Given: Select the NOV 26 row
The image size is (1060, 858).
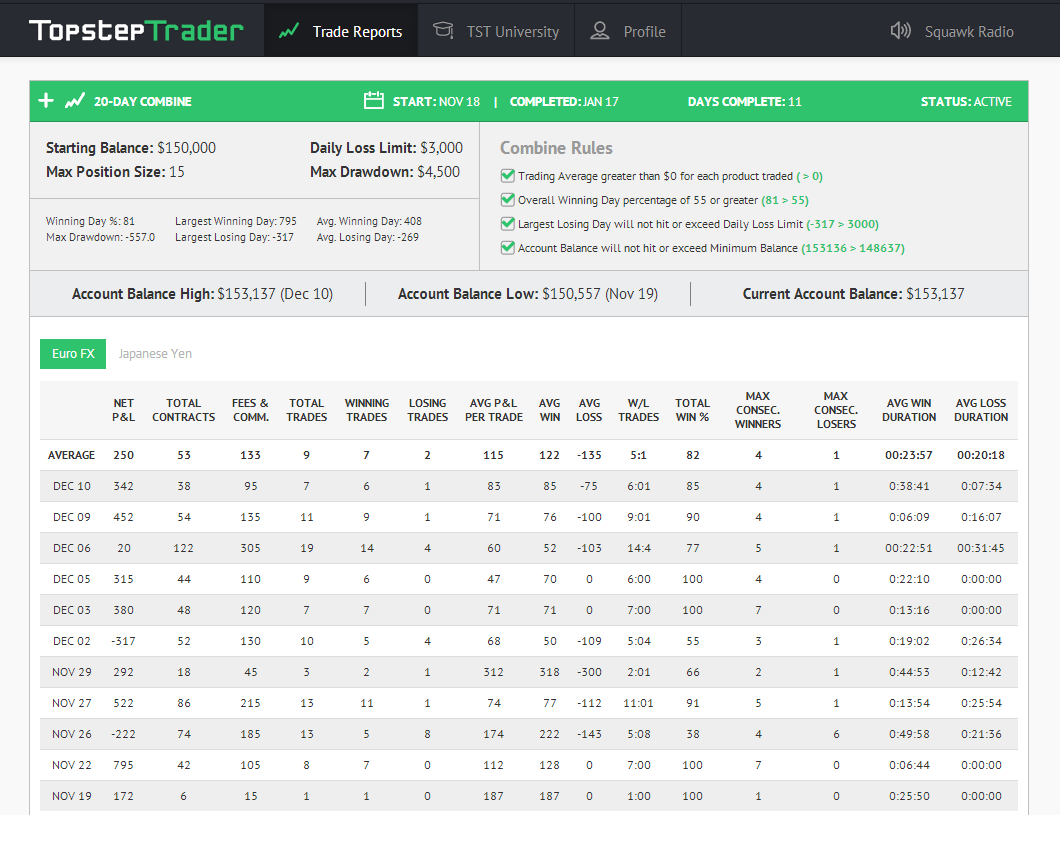Looking at the screenshot, I should tap(529, 734).
